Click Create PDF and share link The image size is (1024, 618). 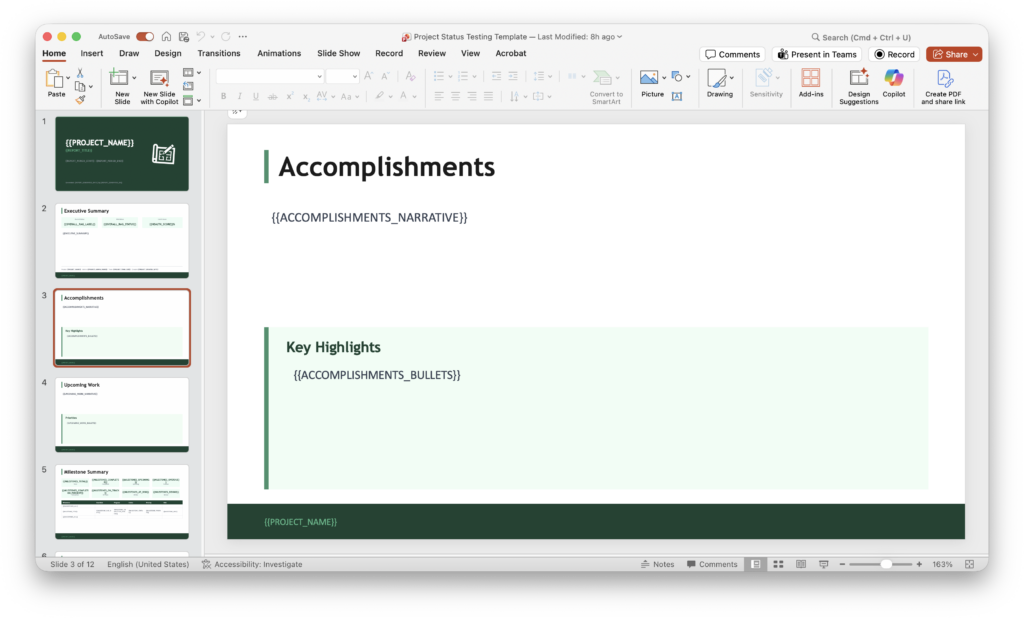(x=943, y=79)
